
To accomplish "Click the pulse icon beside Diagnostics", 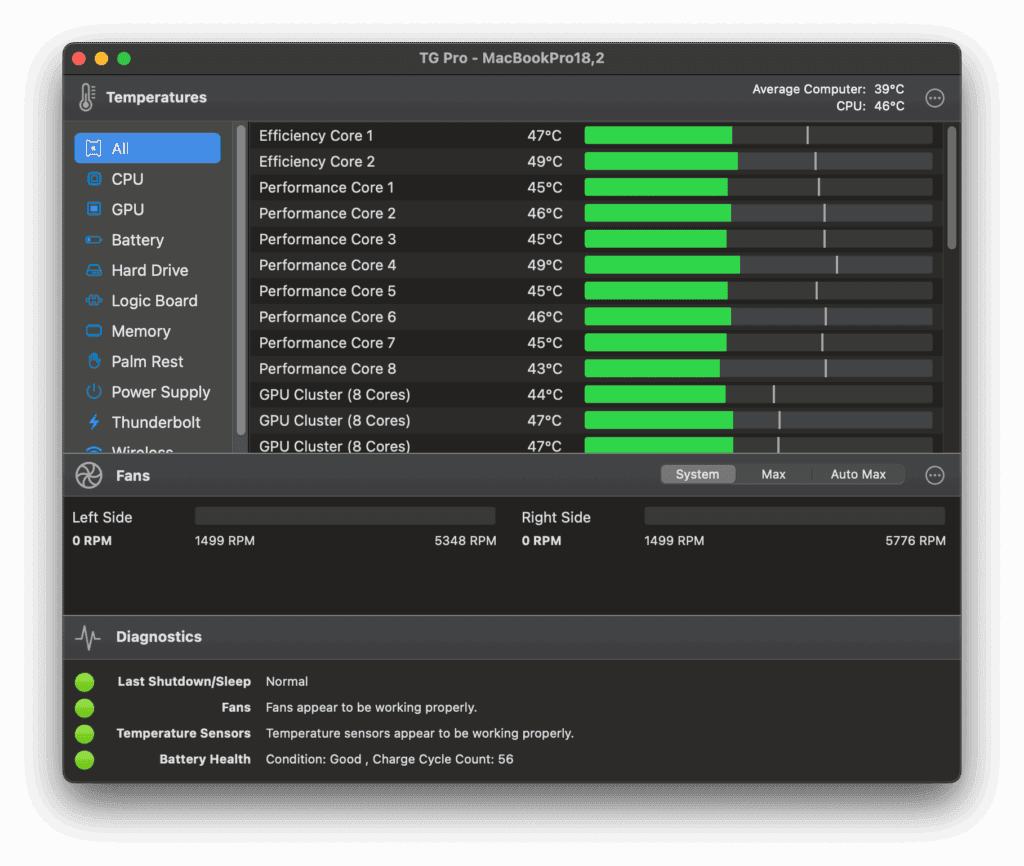I will click(x=88, y=637).
